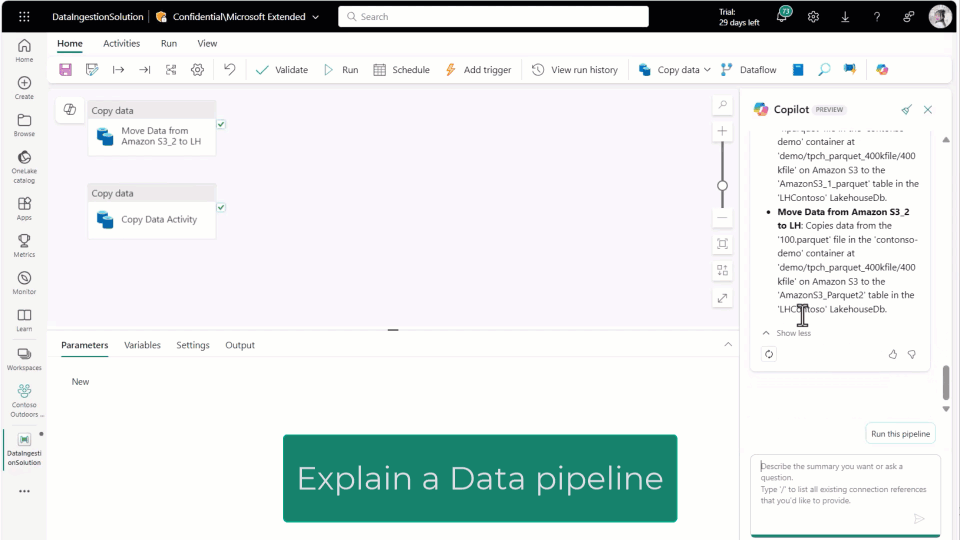Run the pipeline from the toolbar
The width and height of the screenshot is (960, 540).
(x=341, y=70)
